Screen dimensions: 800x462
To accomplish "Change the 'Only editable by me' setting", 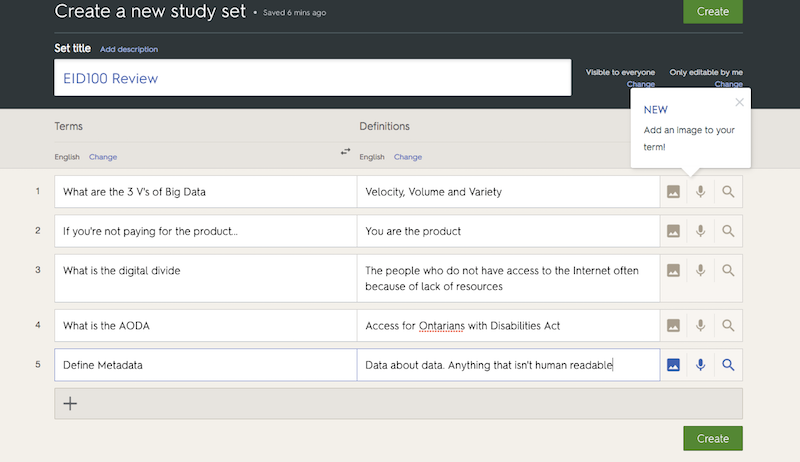I will pos(729,84).
